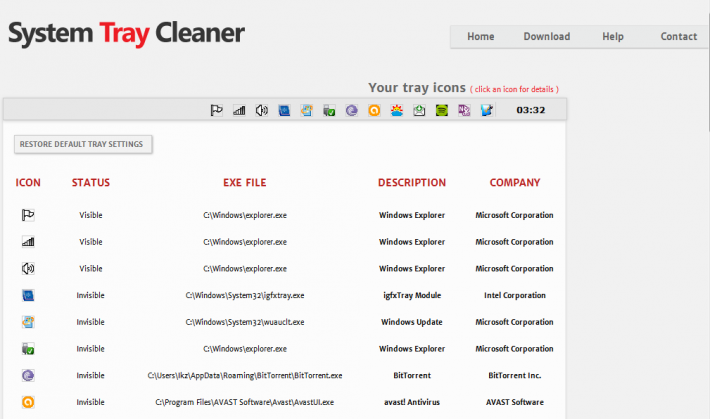The height and width of the screenshot is (419, 710).
Task: Click the Safely Remove Hardware icon in the table
Action: 28,349
